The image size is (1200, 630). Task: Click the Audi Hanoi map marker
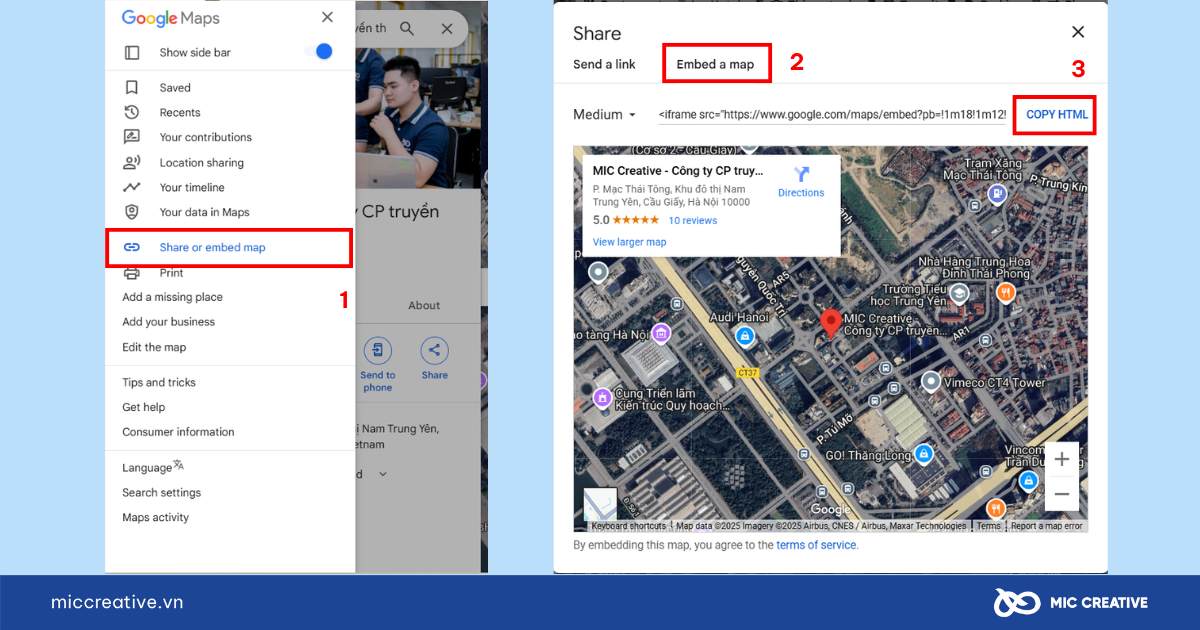pos(745,337)
